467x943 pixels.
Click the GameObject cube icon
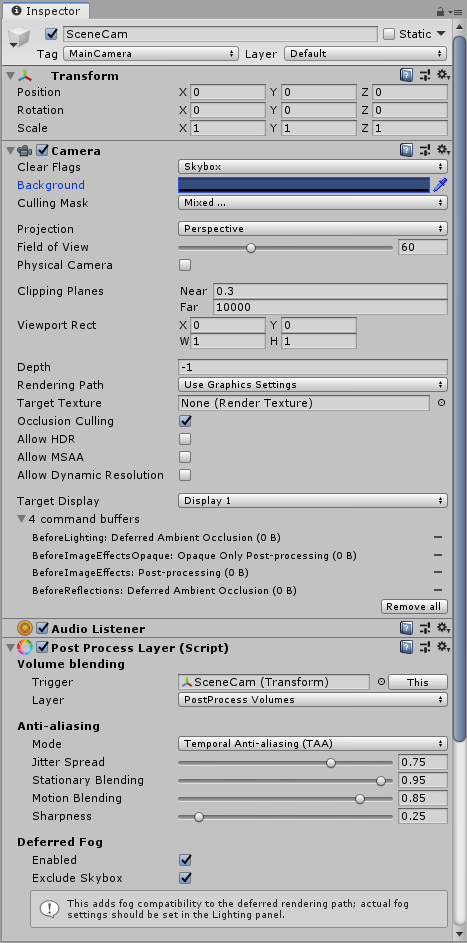[19, 38]
